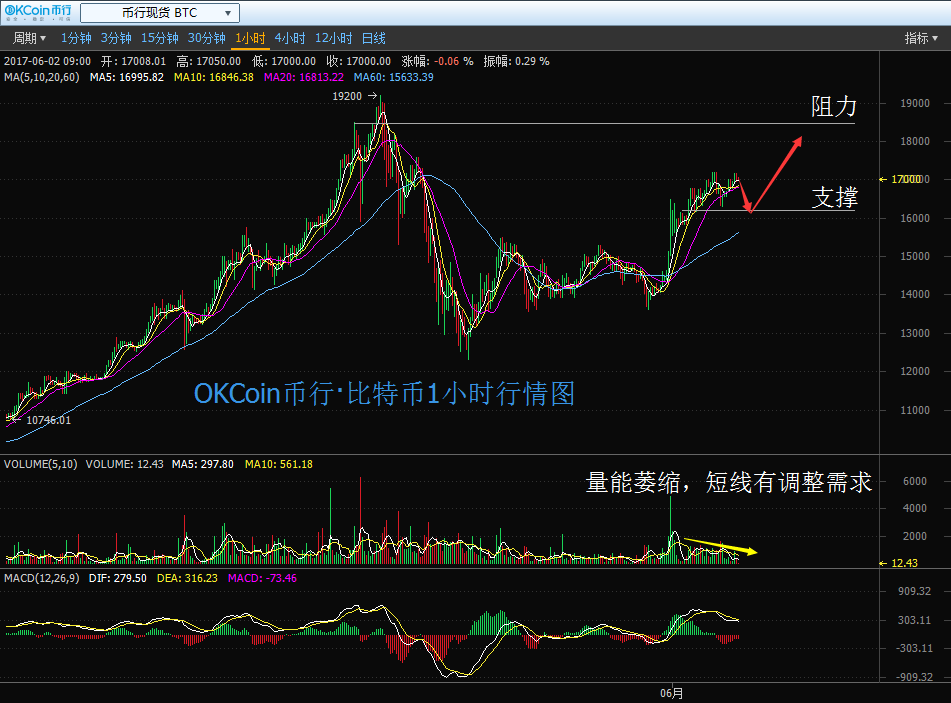Select the active 1小时 timeframe
Viewport: 951px width, 703px height.
click(x=249, y=38)
